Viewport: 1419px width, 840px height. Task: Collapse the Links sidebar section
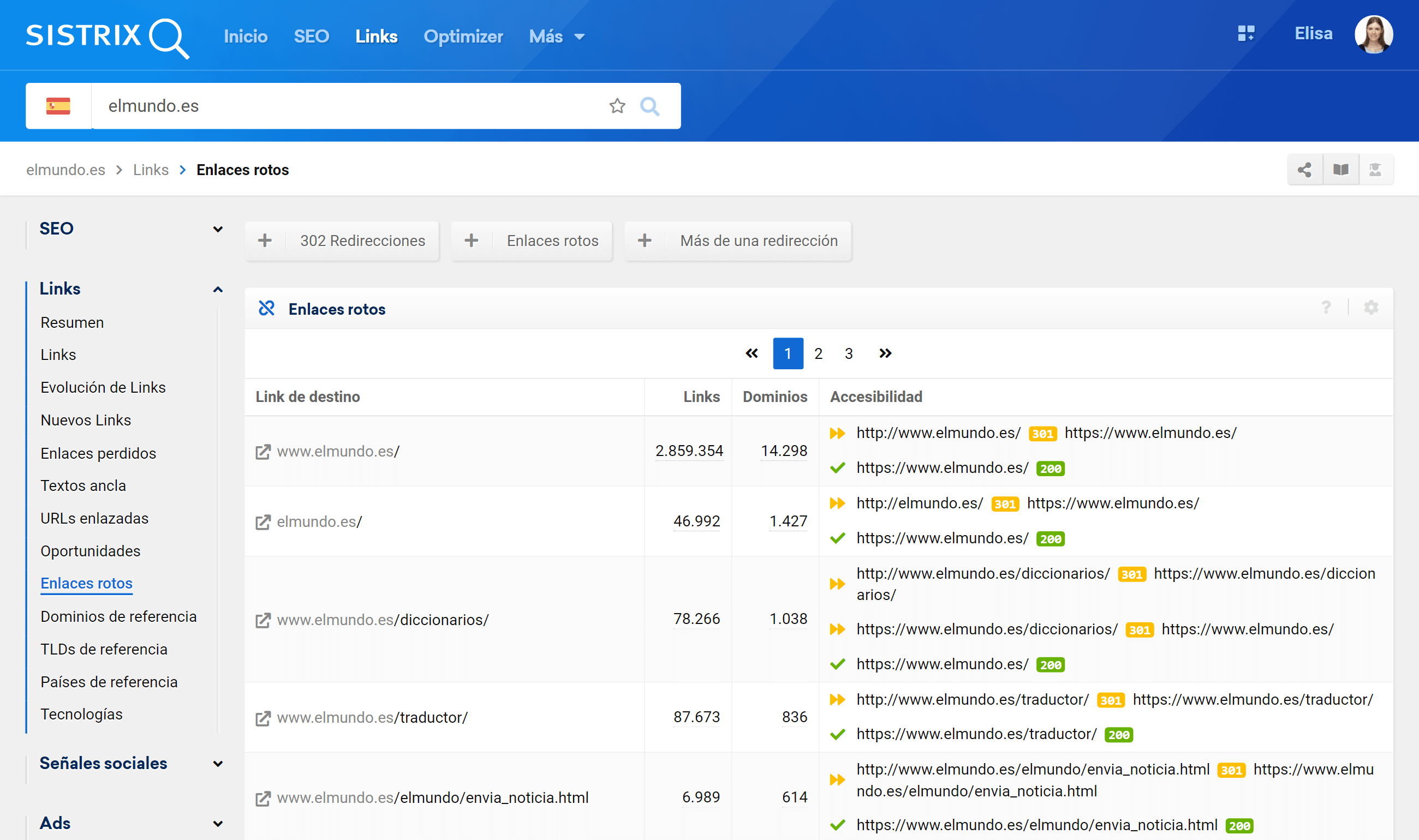[217, 289]
